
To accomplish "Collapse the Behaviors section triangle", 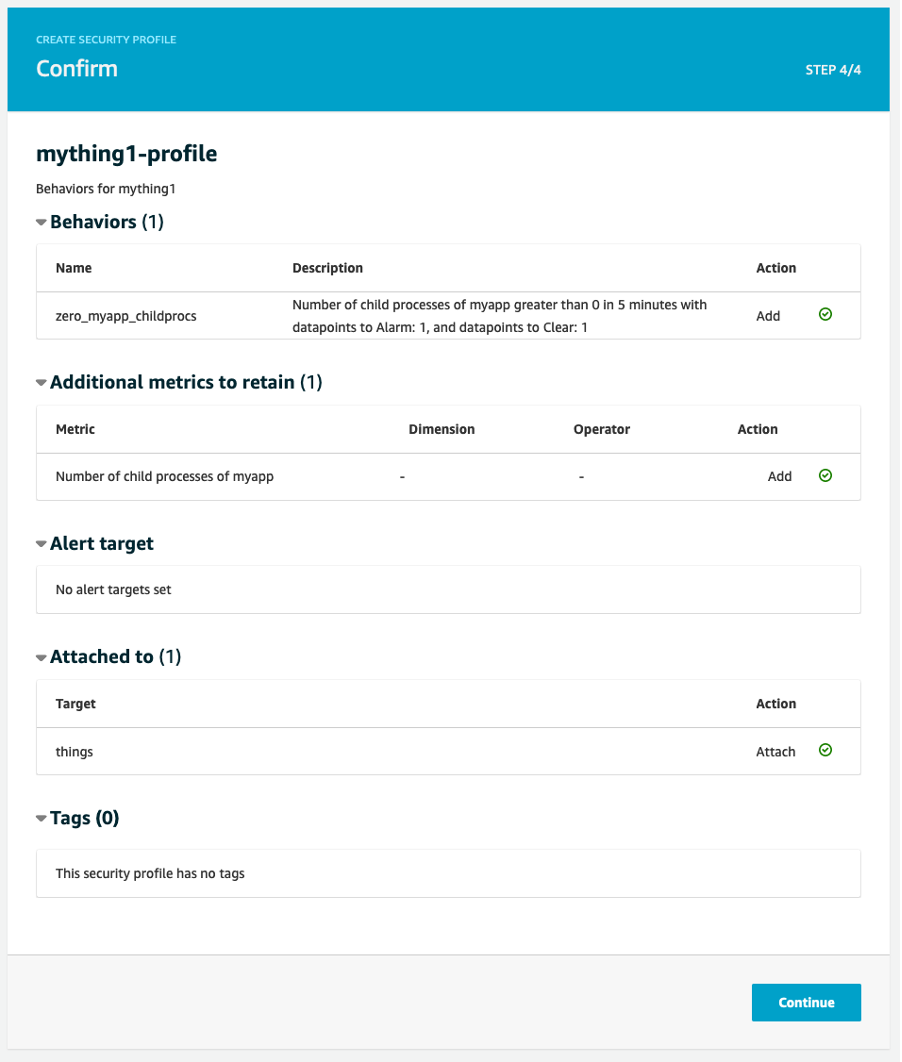I will click(x=41, y=222).
